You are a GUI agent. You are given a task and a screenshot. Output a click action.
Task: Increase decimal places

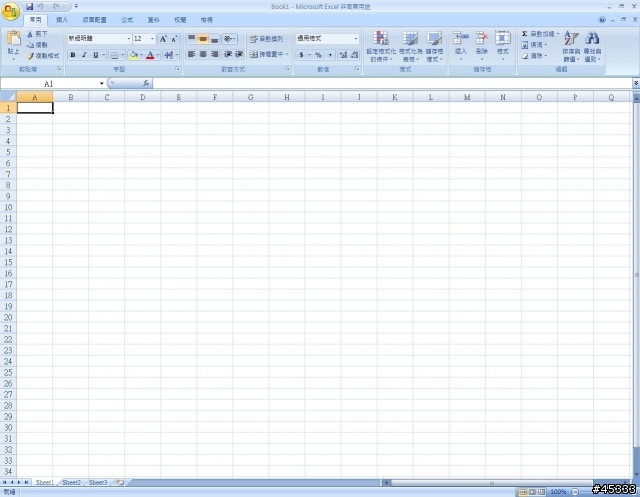343,55
